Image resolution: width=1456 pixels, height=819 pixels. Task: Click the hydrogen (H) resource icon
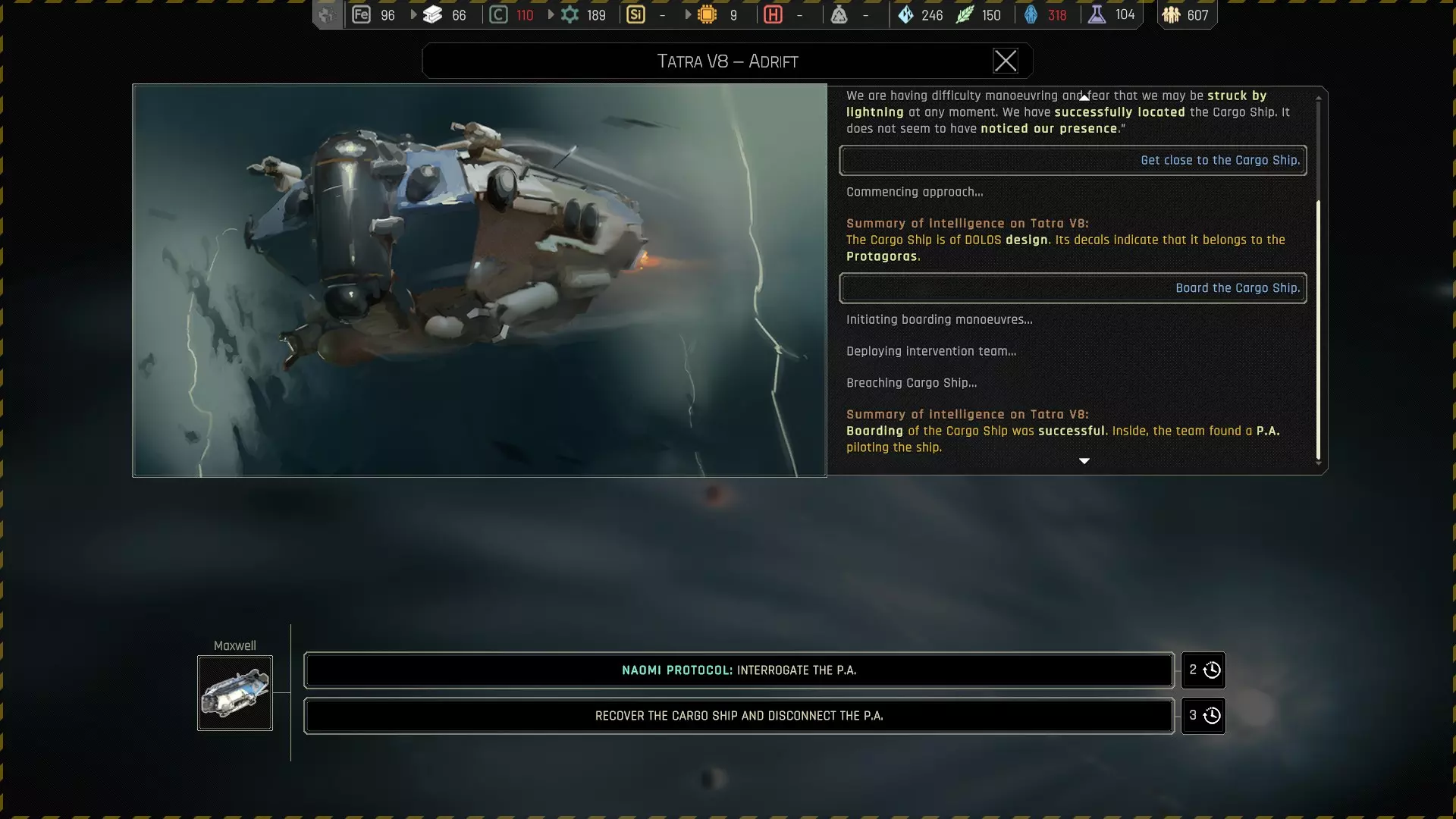point(773,14)
